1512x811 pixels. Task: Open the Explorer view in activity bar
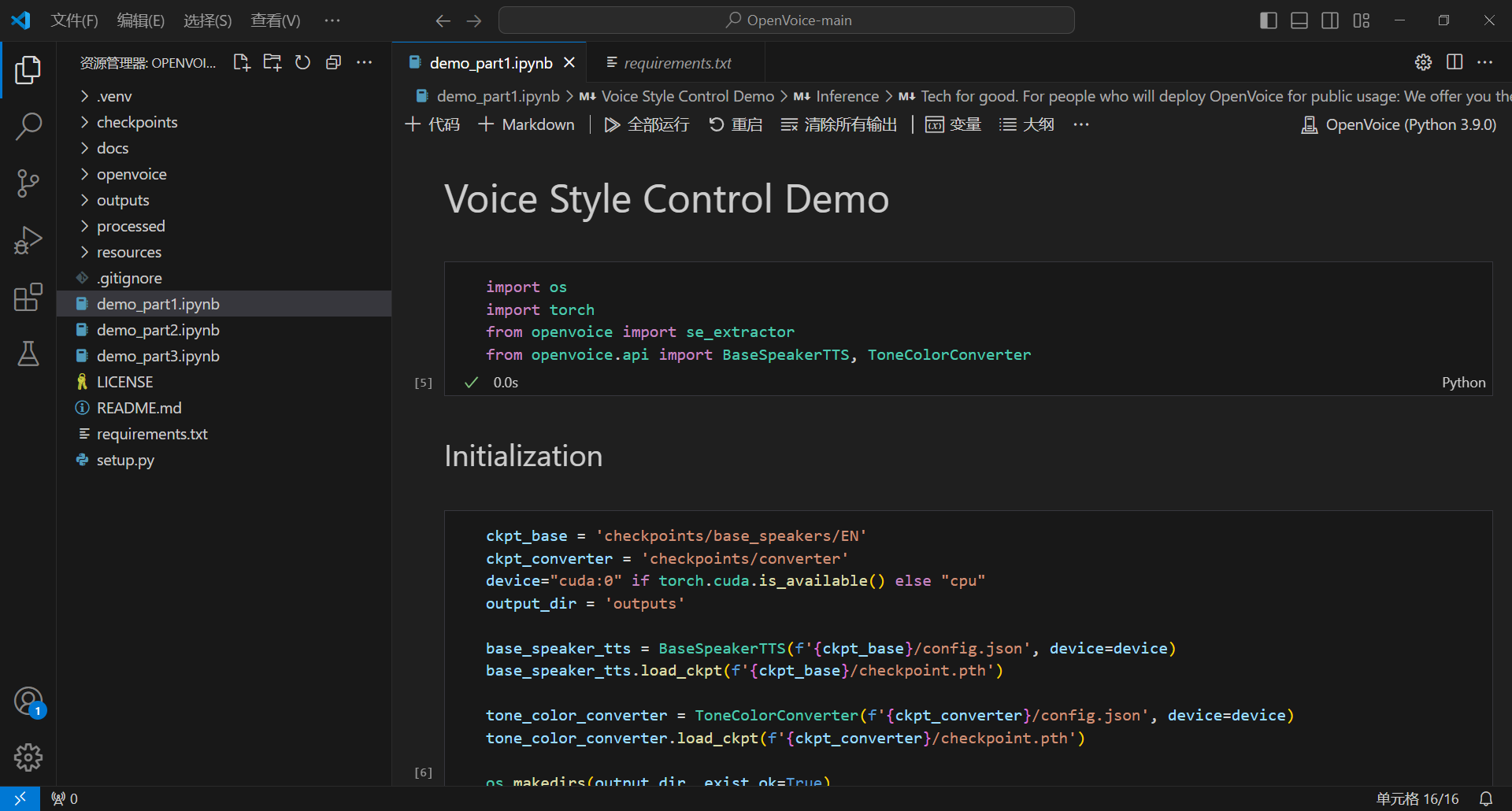click(28, 70)
